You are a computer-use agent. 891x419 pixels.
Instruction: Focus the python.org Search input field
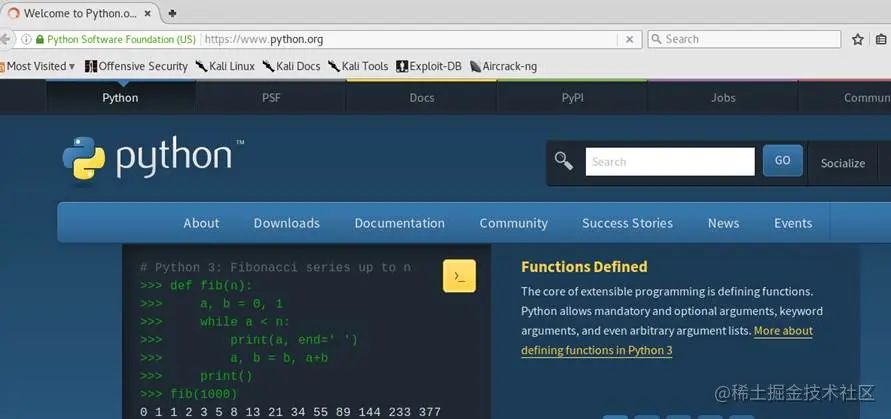pos(670,161)
